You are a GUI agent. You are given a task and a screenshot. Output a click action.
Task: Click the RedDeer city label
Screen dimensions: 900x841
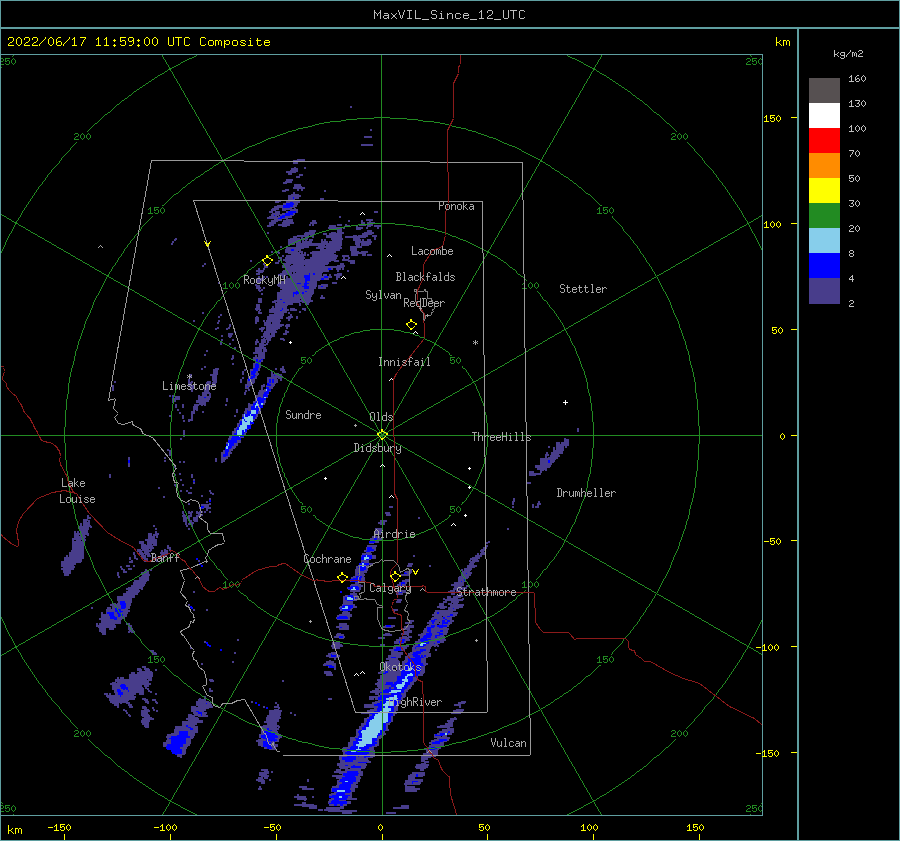pos(424,303)
